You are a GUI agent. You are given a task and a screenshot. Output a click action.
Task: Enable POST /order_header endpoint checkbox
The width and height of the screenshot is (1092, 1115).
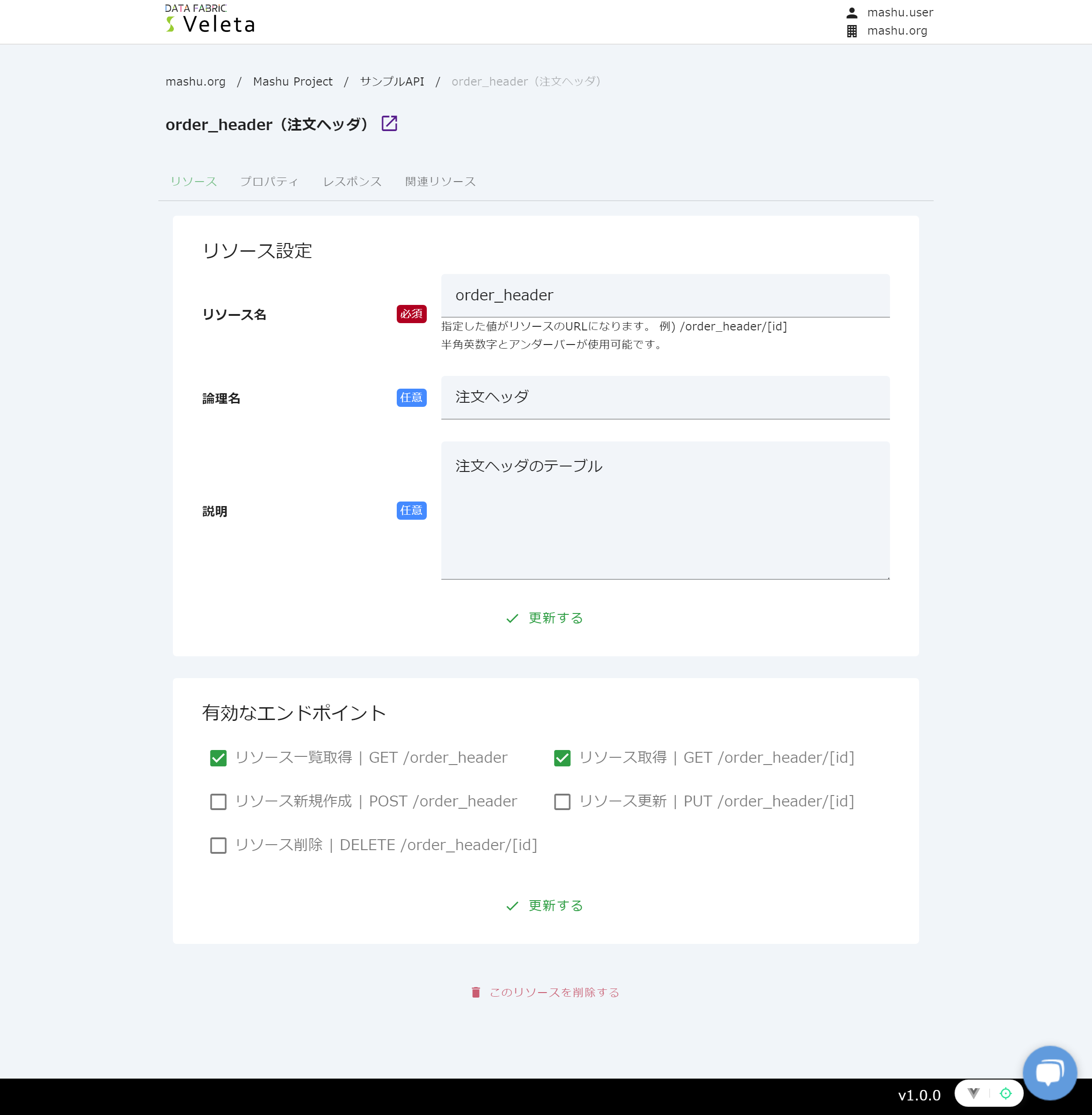coord(218,801)
